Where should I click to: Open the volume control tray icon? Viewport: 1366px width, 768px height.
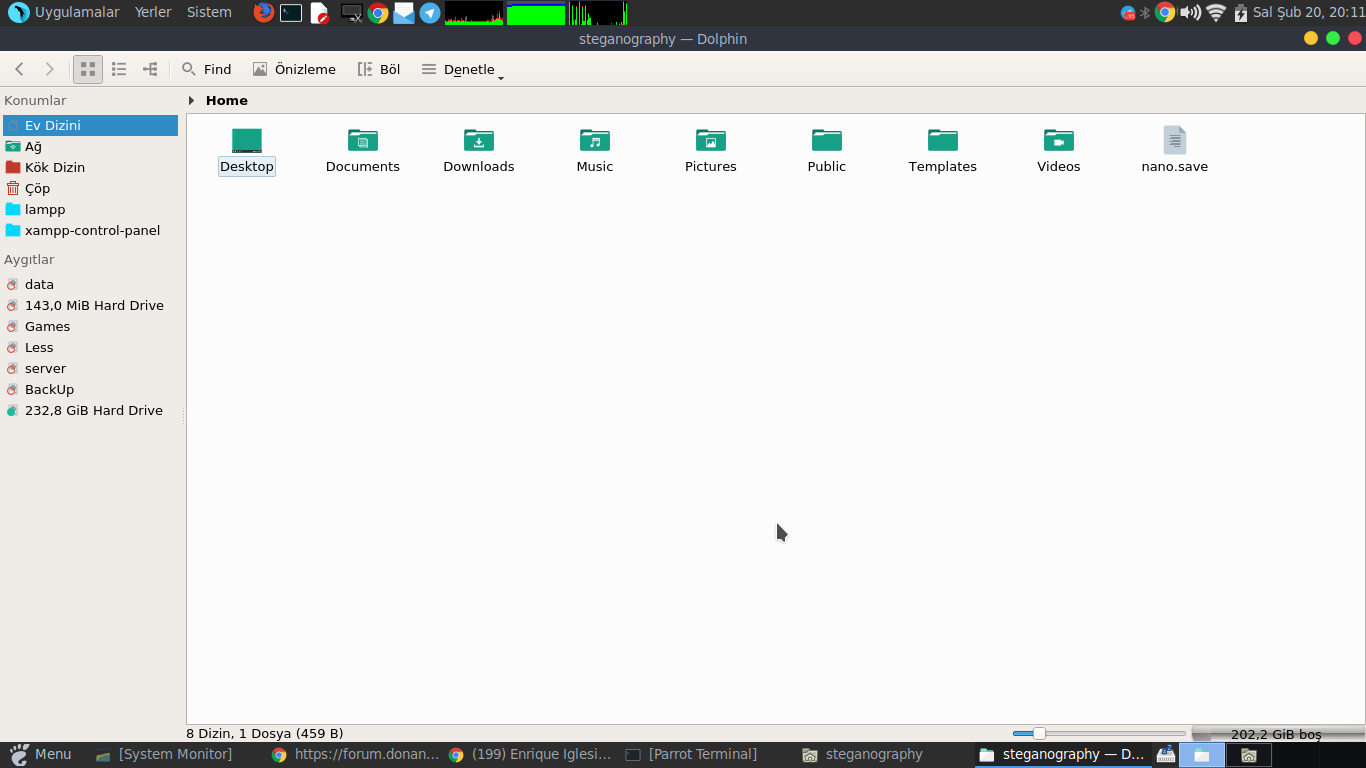tap(1190, 13)
